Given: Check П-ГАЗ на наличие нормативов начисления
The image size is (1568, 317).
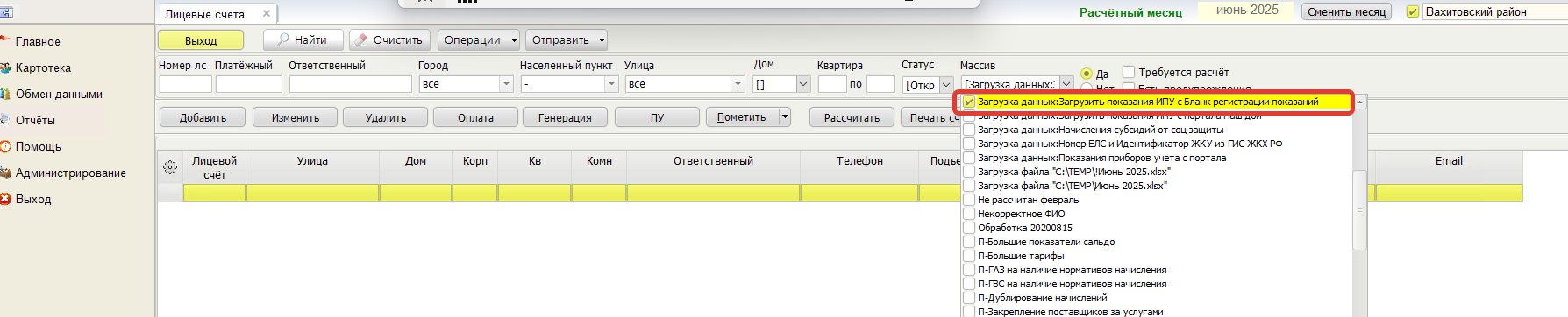Looking at the screenshot, I should 969,270.
